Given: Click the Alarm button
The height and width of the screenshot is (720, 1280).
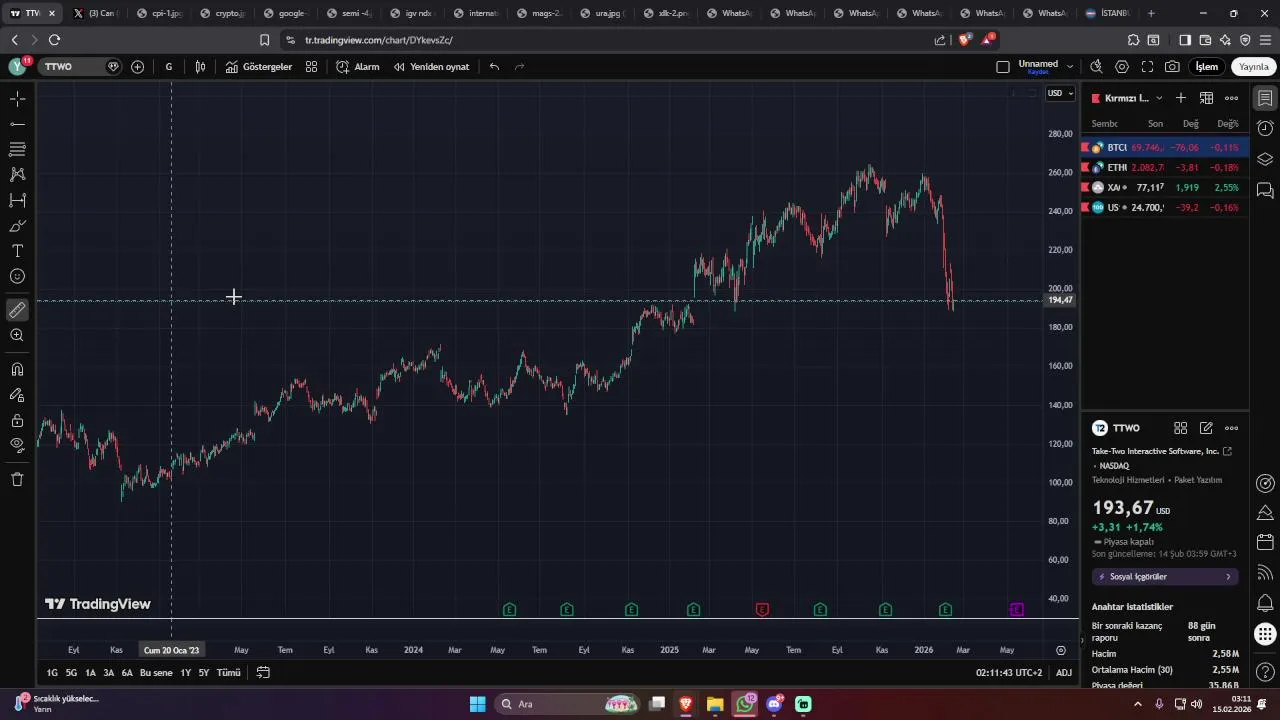Looking at the screenshot, I should tap(358, 67).
